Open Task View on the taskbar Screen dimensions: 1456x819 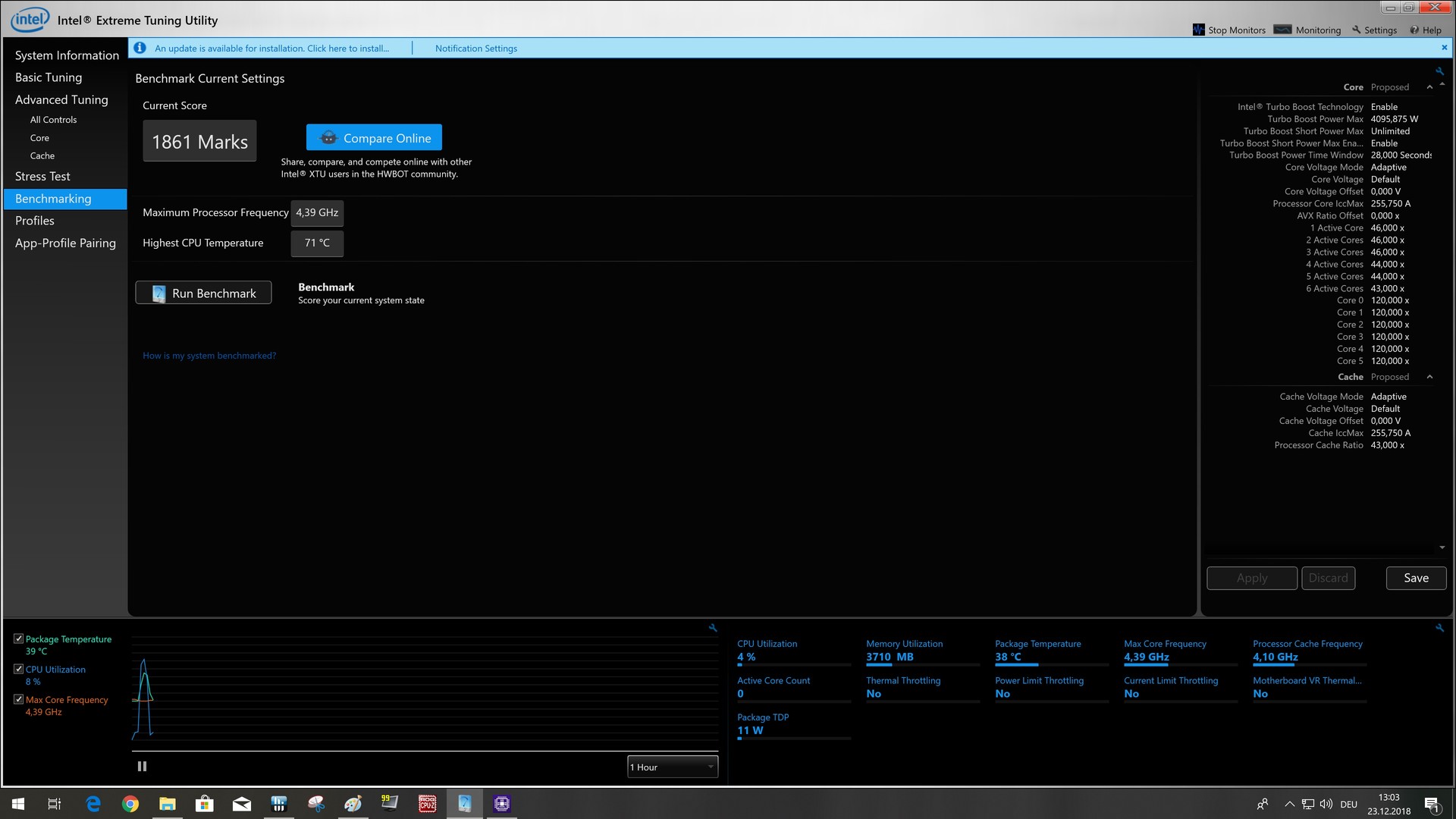[x=55, y=804]
